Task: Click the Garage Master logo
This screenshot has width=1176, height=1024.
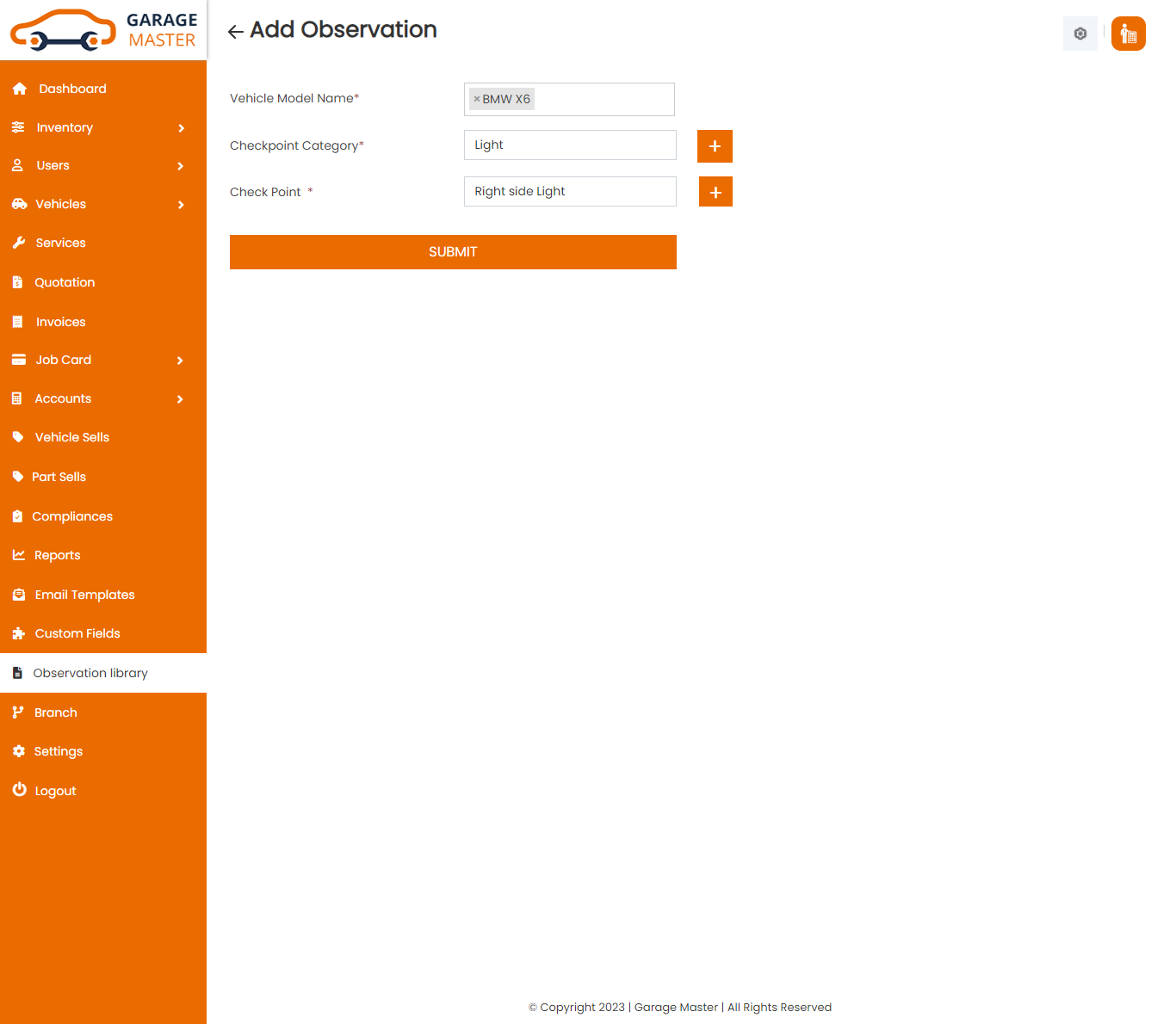Action: click(x=103, y=30)
